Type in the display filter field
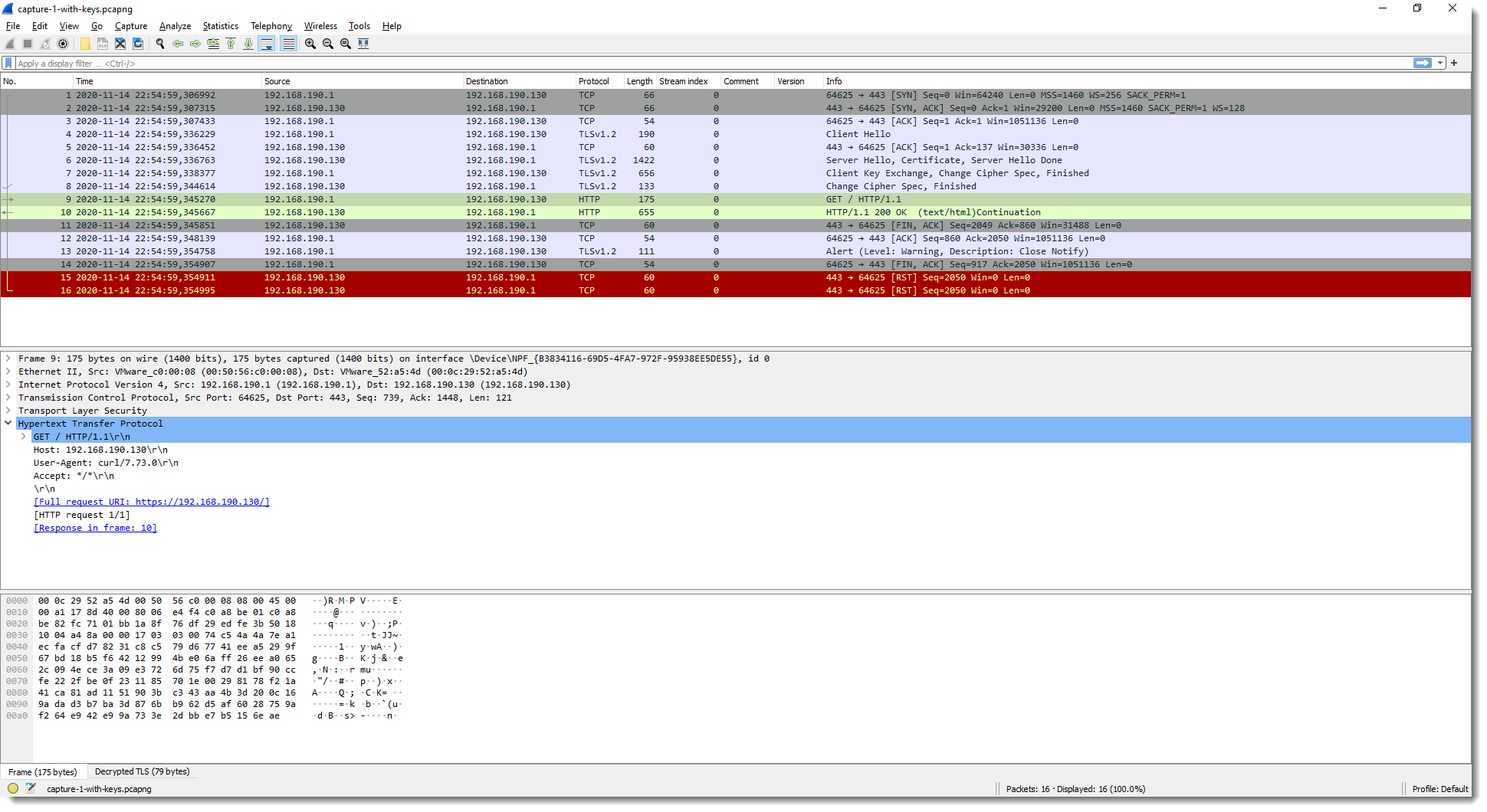Screen dimensions: 1487x812 690,64
